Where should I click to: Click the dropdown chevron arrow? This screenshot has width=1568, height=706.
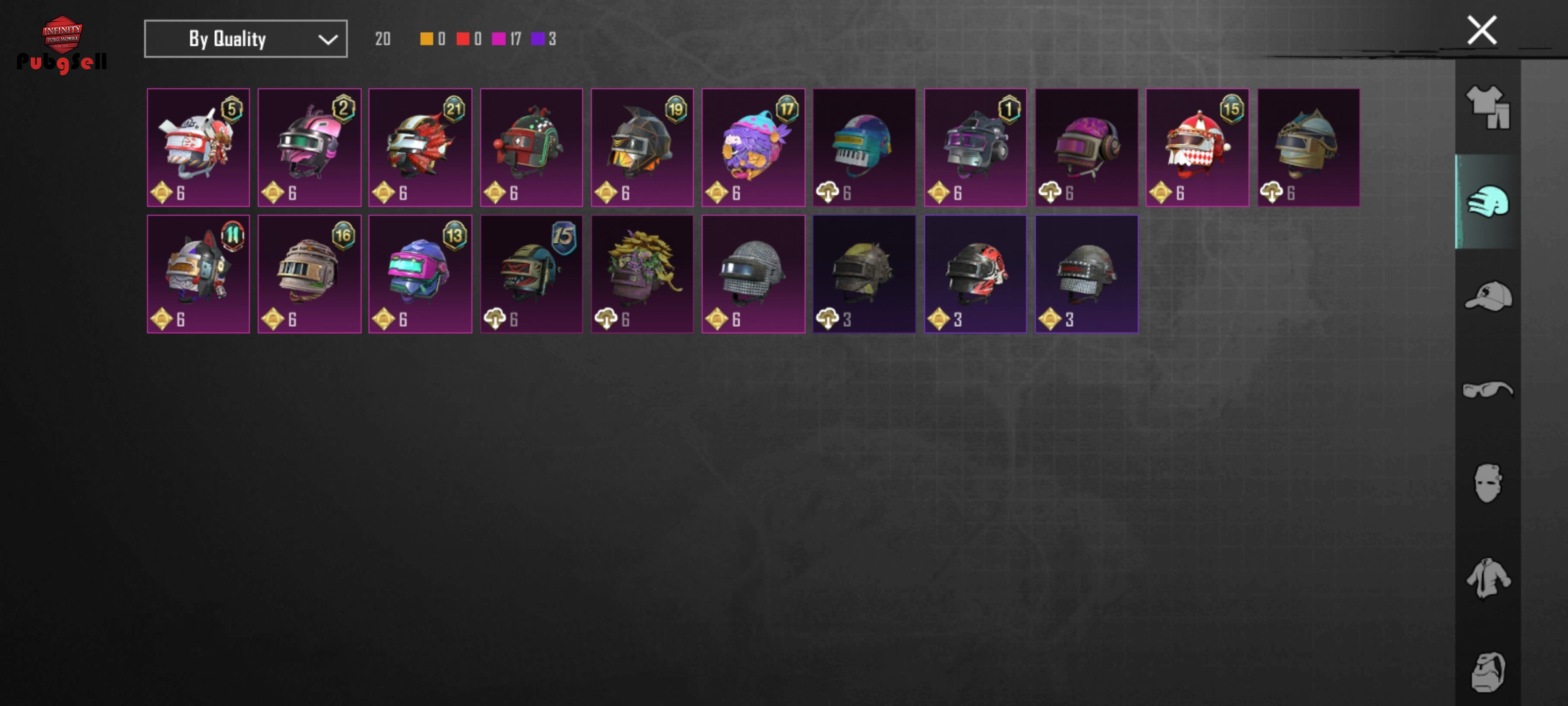(x=327, y=39)
